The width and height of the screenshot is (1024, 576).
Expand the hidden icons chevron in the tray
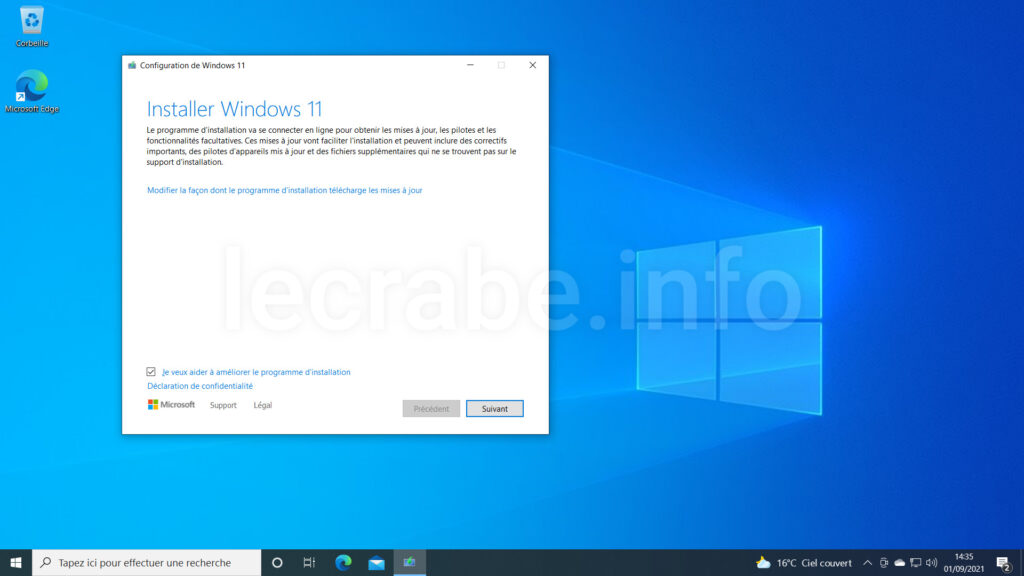point(868,562)
